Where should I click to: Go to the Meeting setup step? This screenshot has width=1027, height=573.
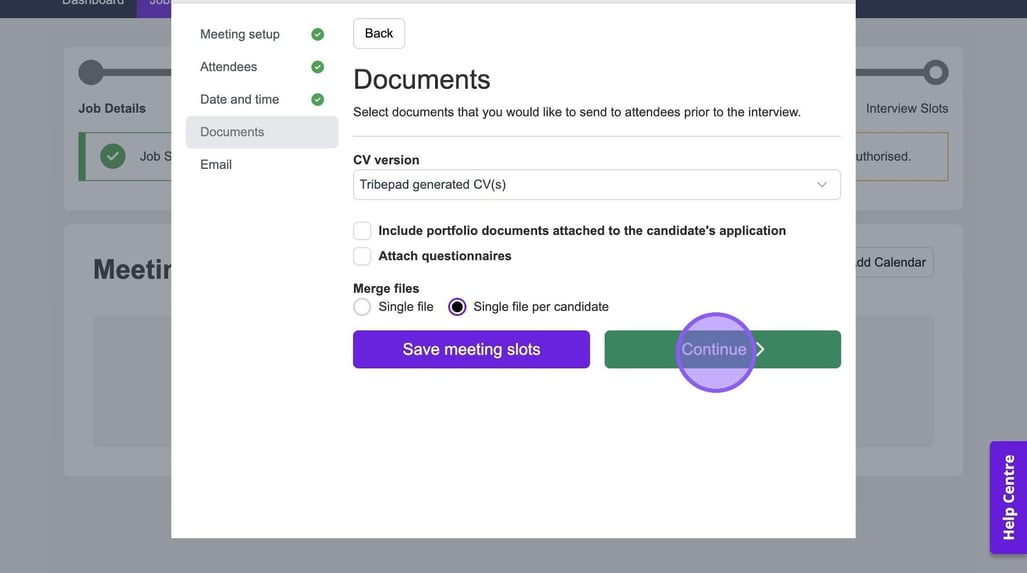click(240, 34)
